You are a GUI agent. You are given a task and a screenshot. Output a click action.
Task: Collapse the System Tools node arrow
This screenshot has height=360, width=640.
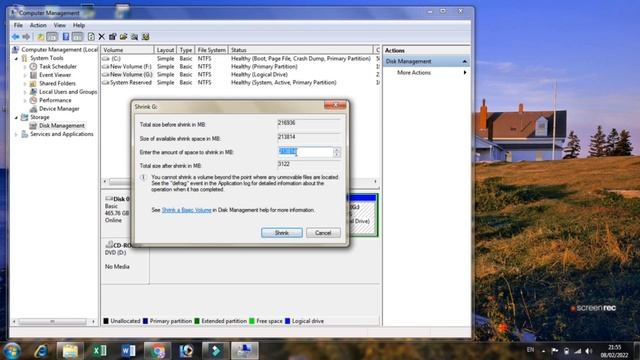(16, 58)
